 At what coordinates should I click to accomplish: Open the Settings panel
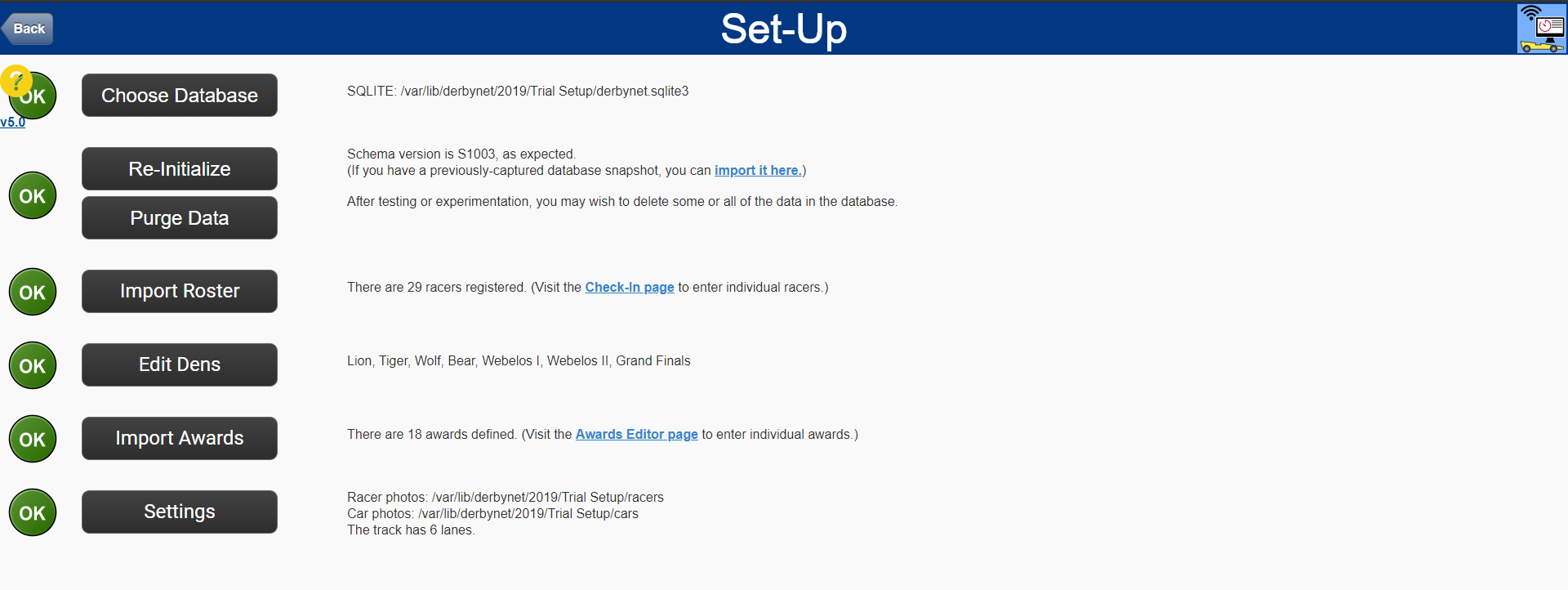179,512
